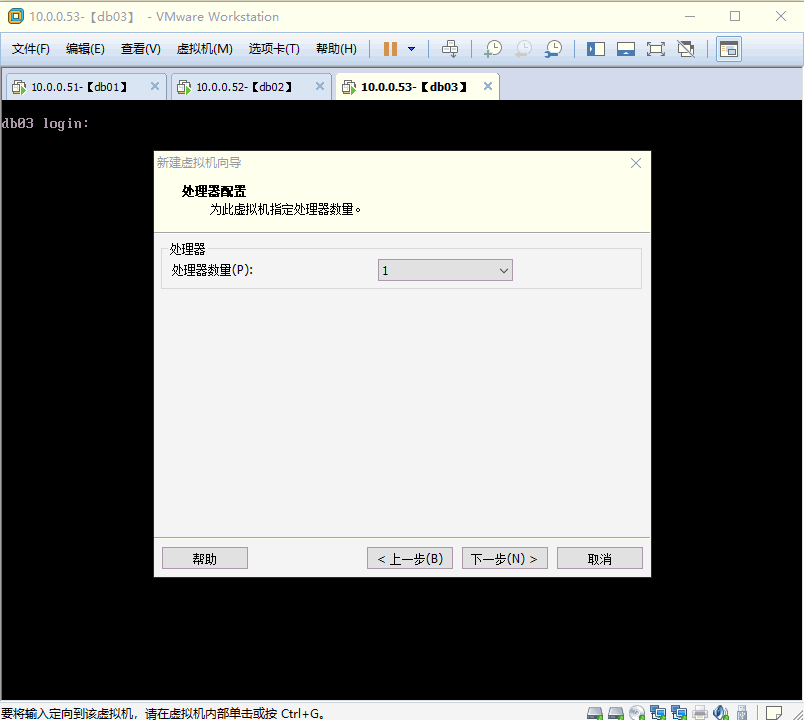804x720 pixels.
Task: Click the hard disk status icon
Action: pyautogui.click(x=594, y=712)
